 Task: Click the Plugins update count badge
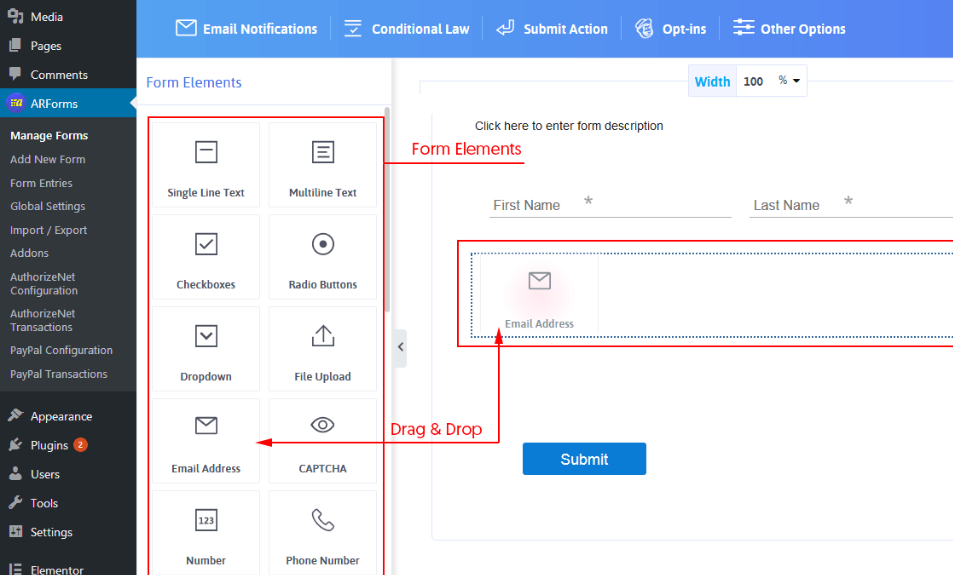click(80, 445)
